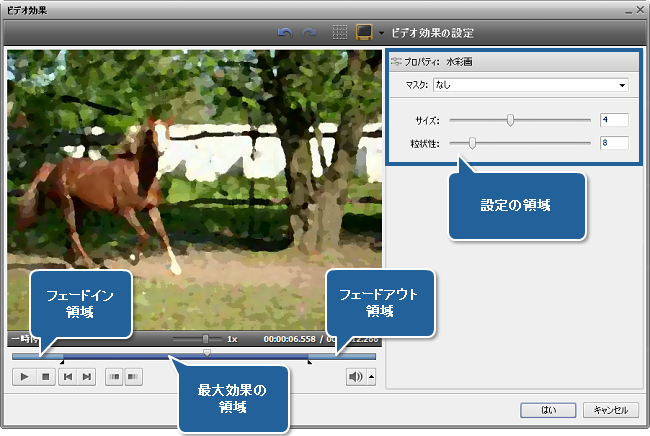Image resolution: width=650 pixels, height=436 pixels.
Task: Click the playback speed slider handle
Action: coord(205,339)
